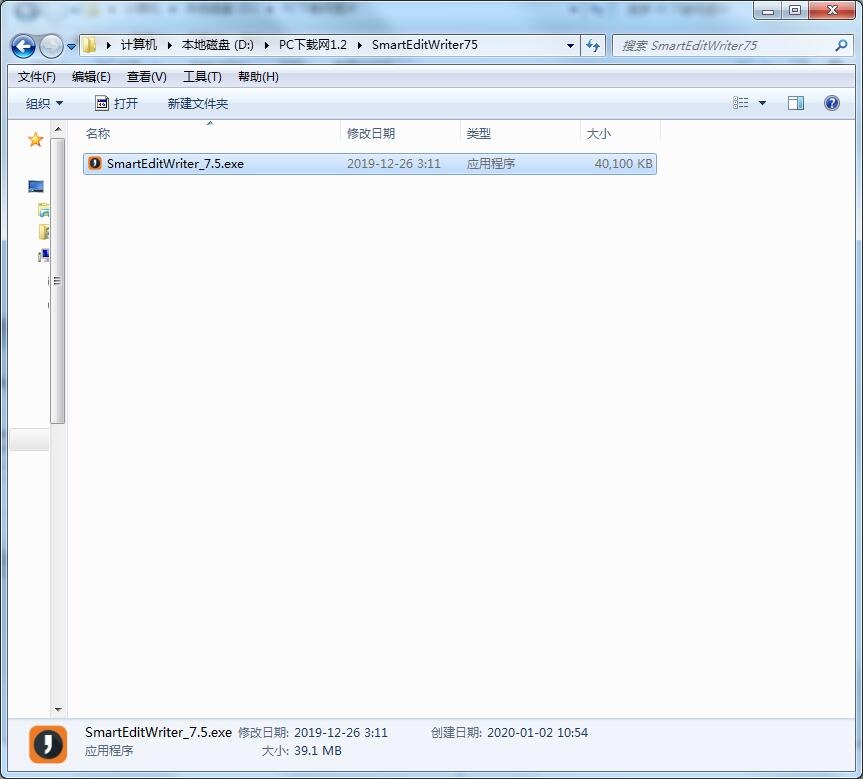Sort by the 大小 column header
Viewport: 863px width, 779px height.
620,133
